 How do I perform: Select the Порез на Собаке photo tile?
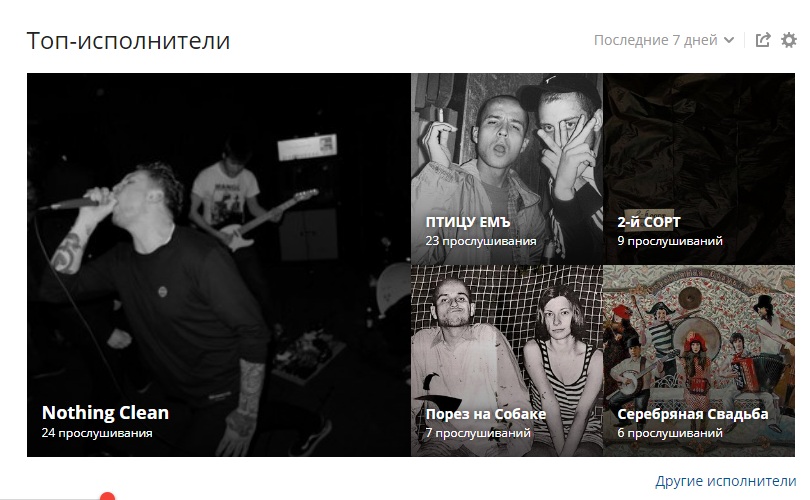click(507, 361)
